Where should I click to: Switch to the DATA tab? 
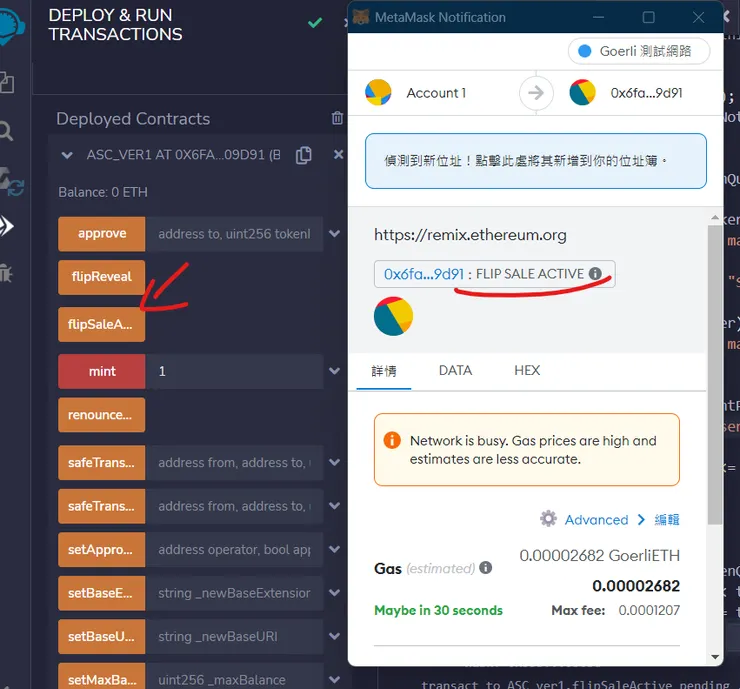455,370
